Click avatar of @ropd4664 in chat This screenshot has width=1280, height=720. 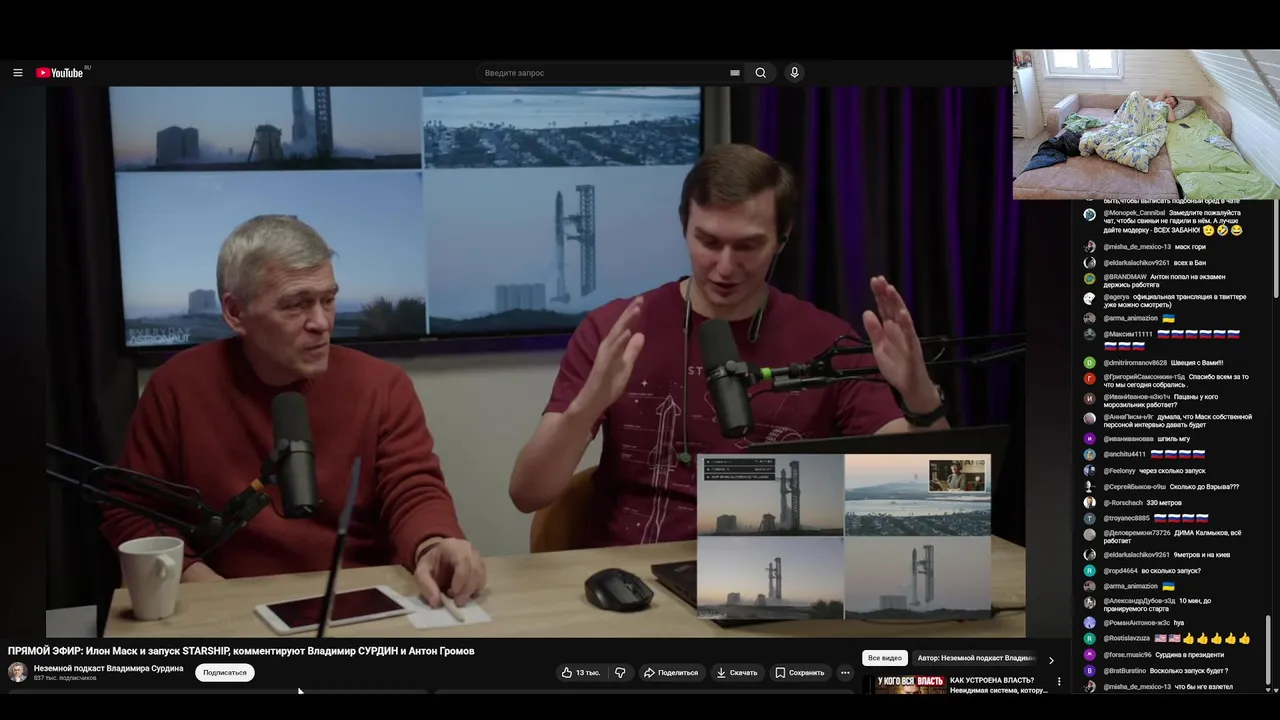(1090, 571)
